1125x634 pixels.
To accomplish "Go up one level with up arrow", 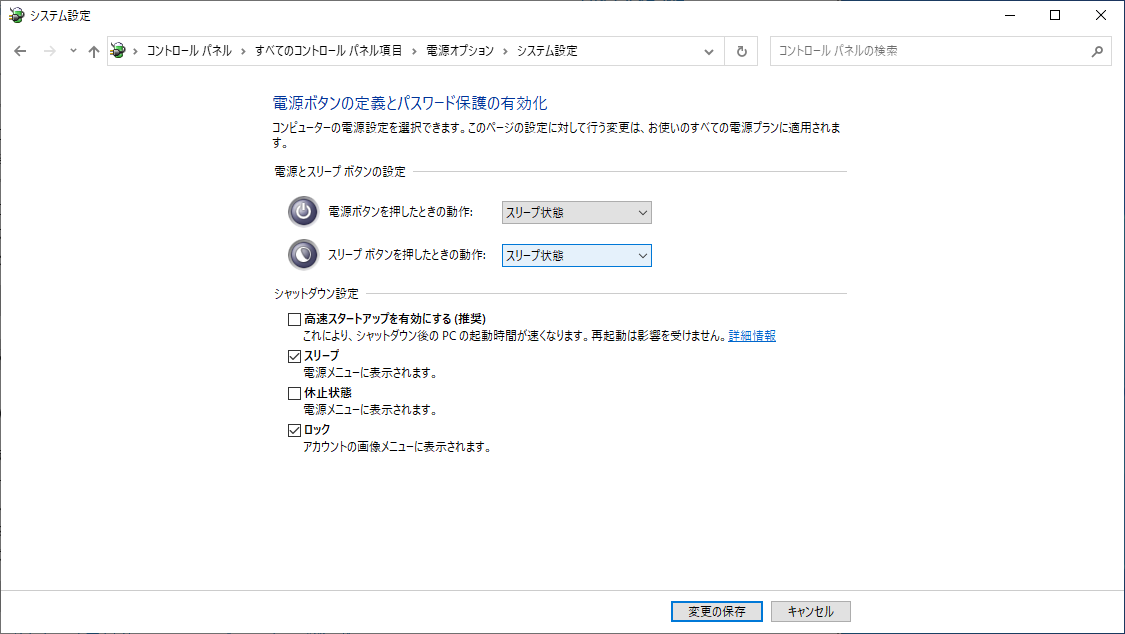I will tap(93, 51).
